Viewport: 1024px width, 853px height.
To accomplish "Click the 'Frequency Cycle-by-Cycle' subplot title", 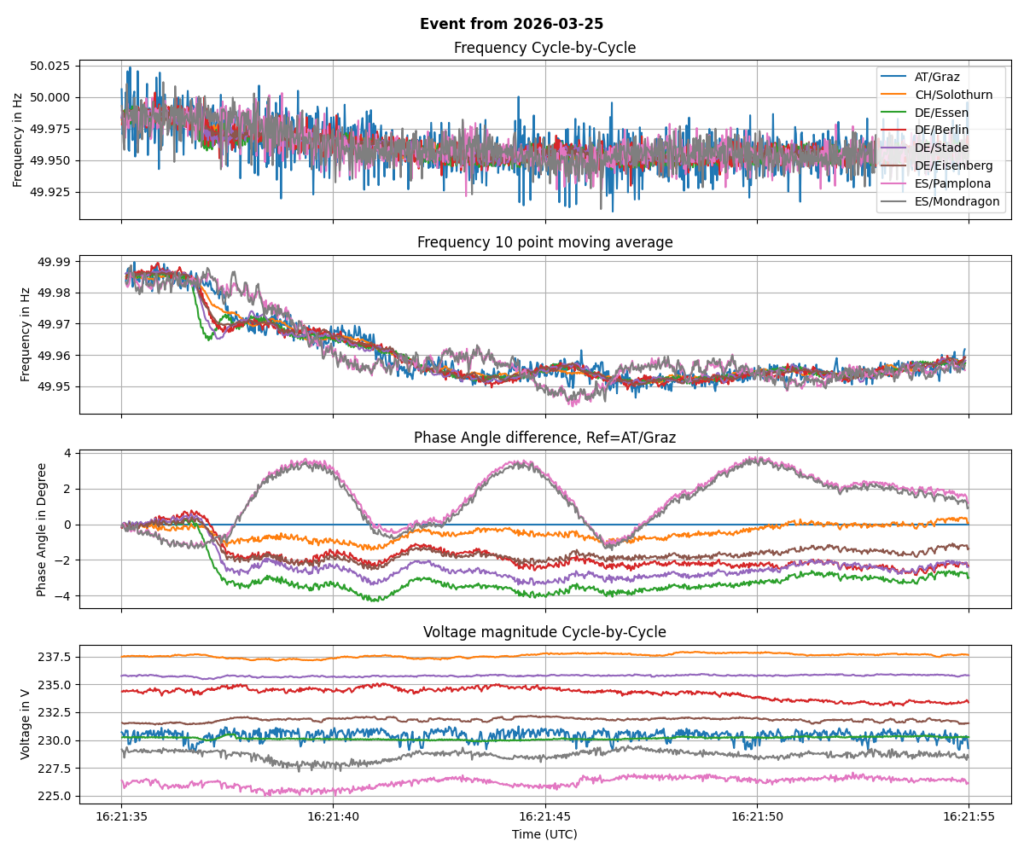I will (x=545, y=48).
